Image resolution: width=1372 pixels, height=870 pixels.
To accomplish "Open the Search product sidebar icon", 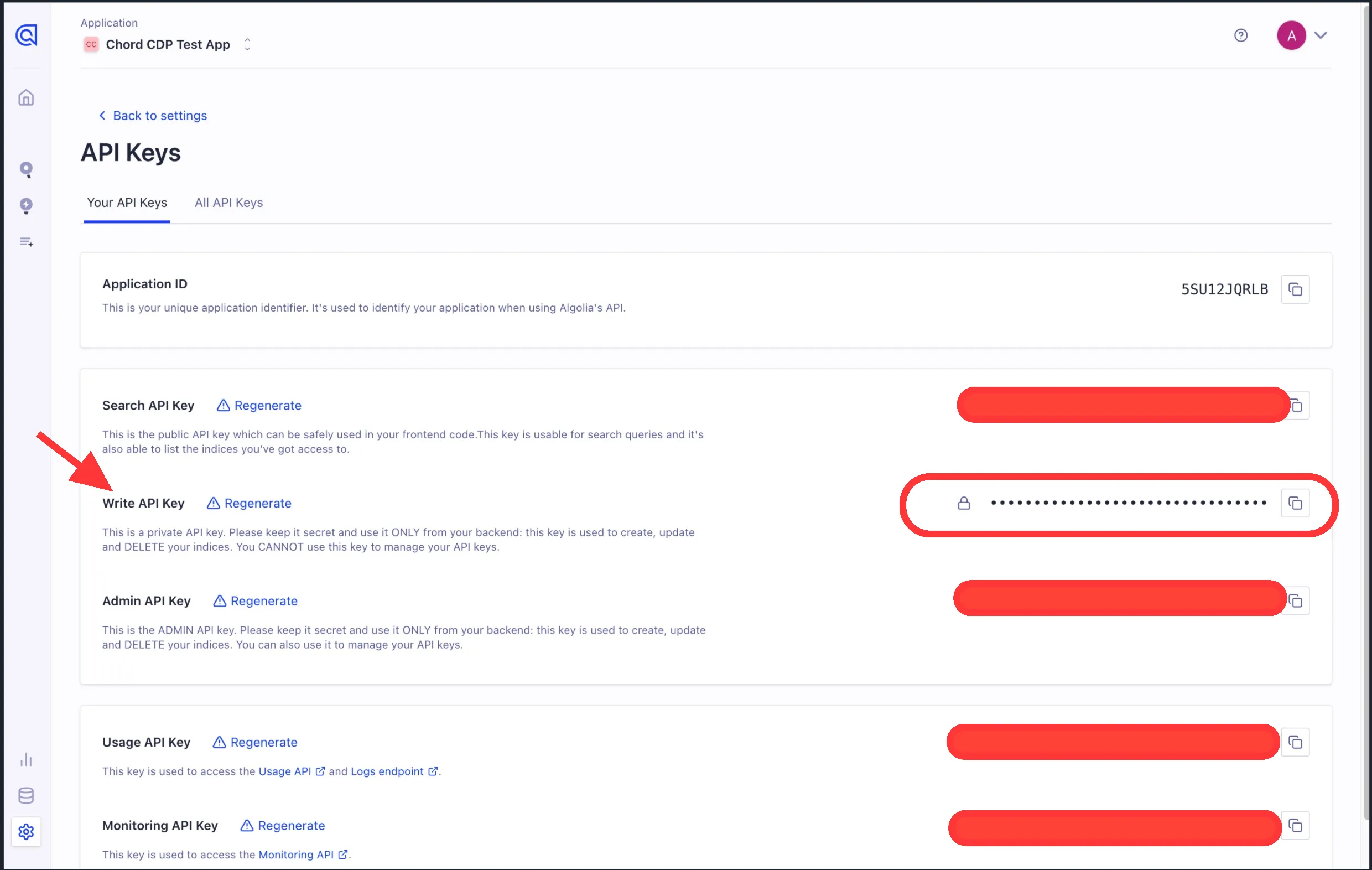I will click(26, 169).
